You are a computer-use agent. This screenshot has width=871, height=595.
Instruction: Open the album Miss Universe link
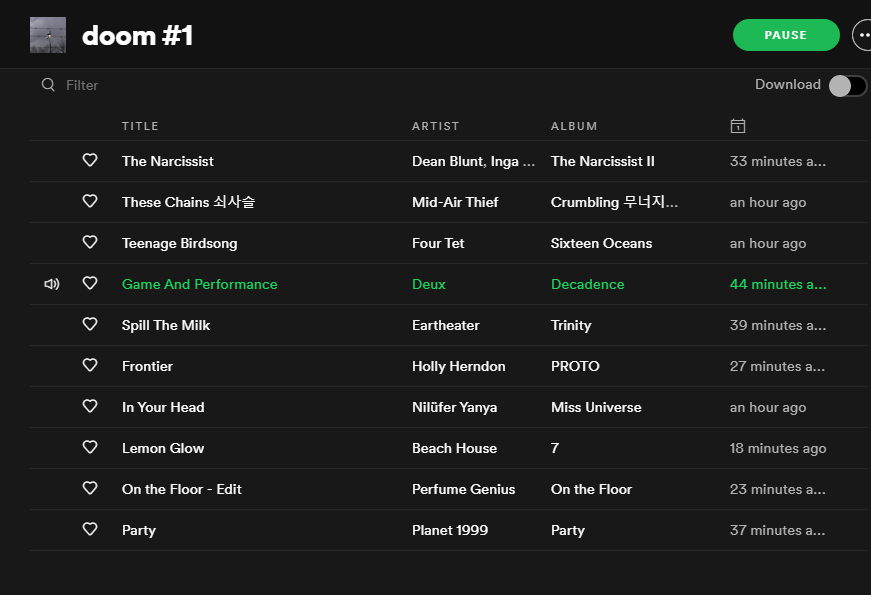[596, 407]
